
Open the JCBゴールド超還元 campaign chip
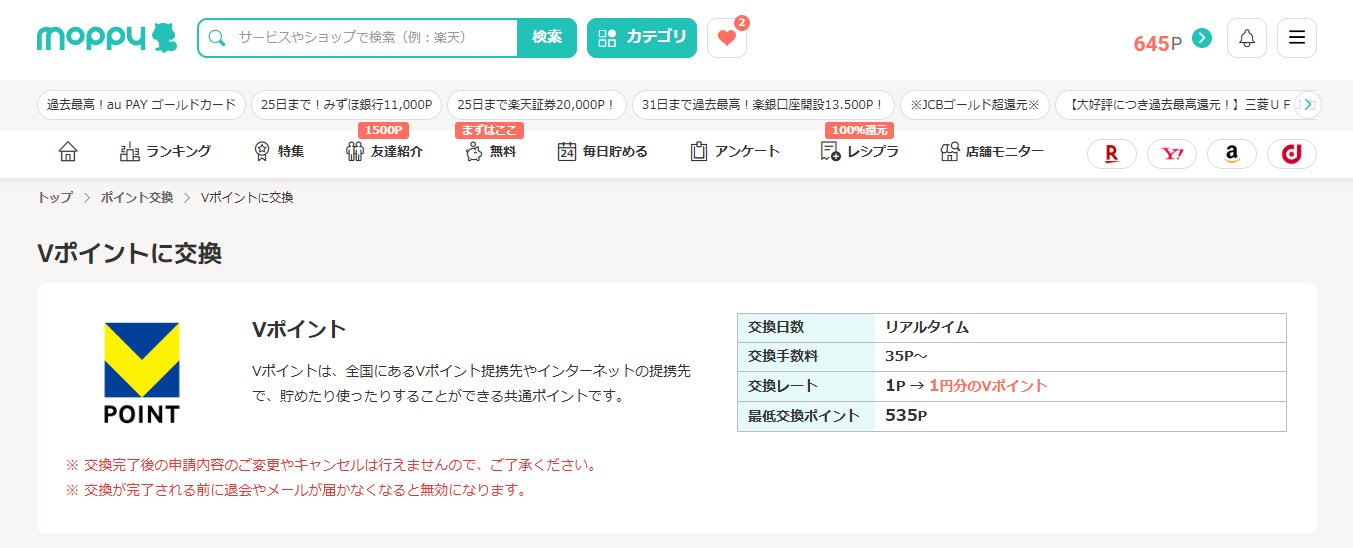click(x=974, y=105)
